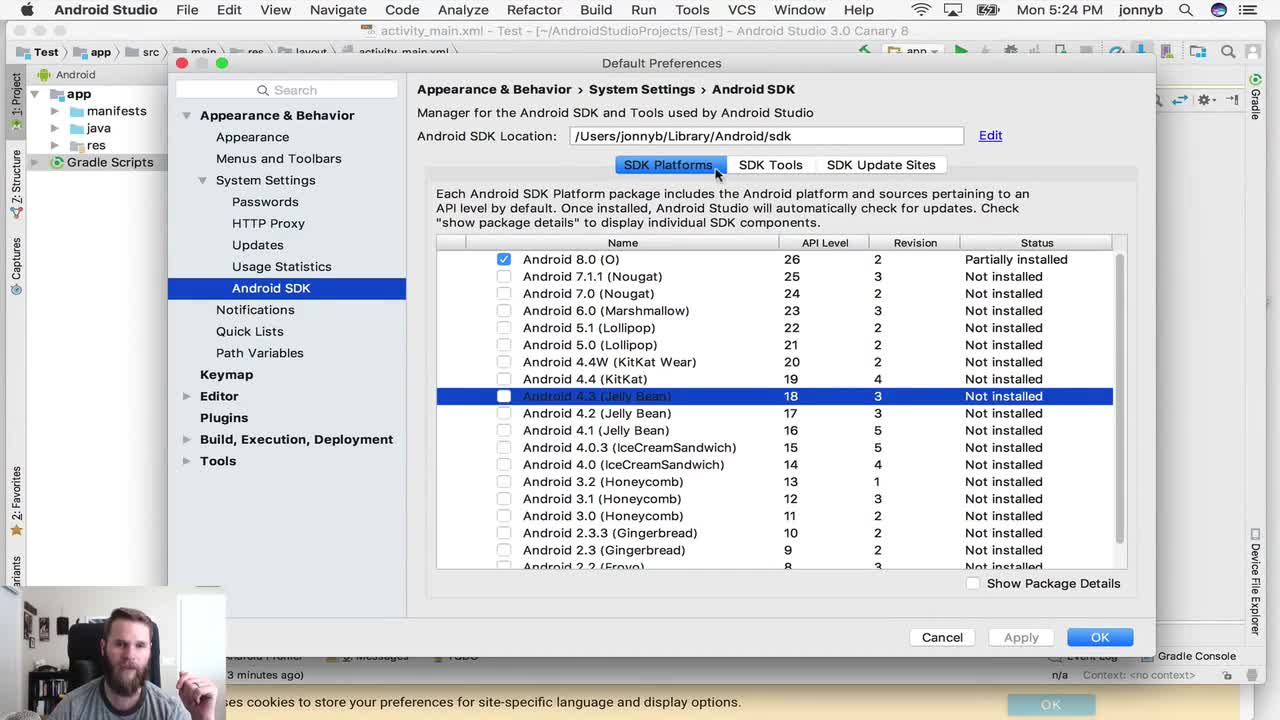Image resolution: width=1280 pixels, height=720 pixels.
Task: Click the Apply button
Action: click(x=1021, y=637)
